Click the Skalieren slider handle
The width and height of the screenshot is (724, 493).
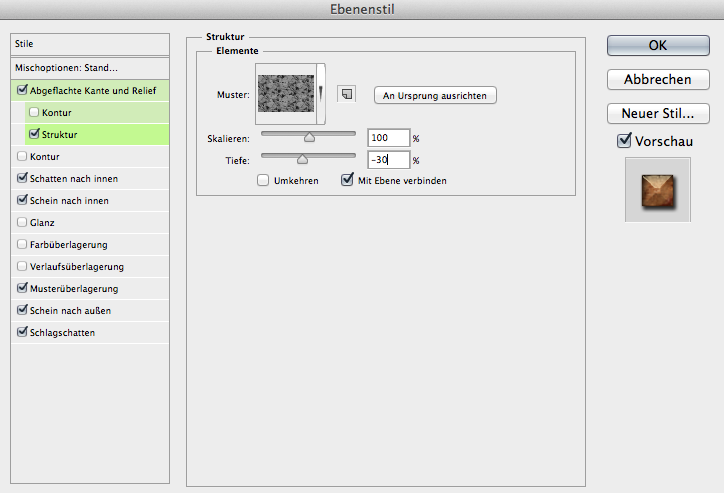tap(309, 137)
